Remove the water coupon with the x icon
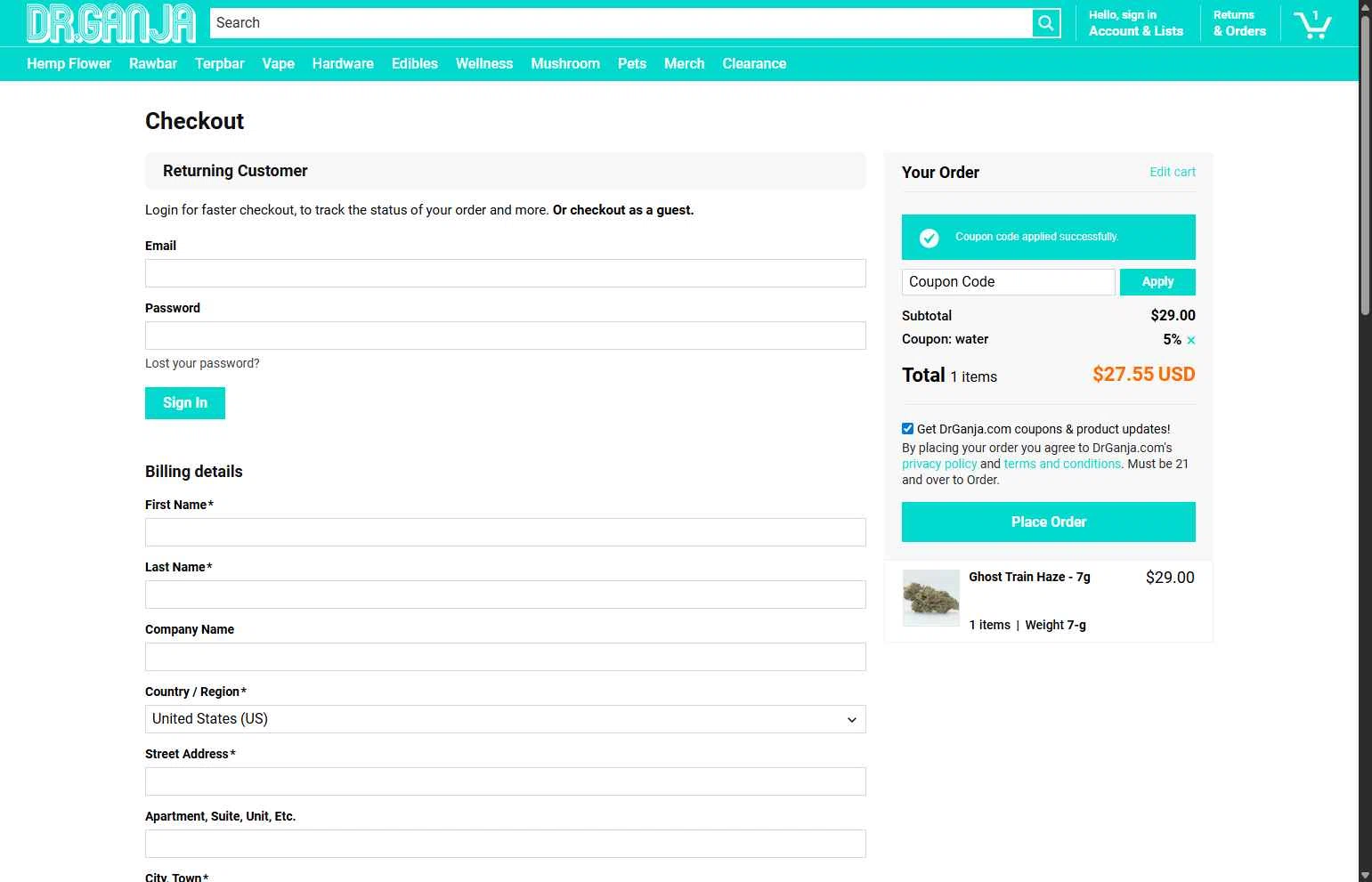This screenshot has height=882, width=1372. [1191, 340]
